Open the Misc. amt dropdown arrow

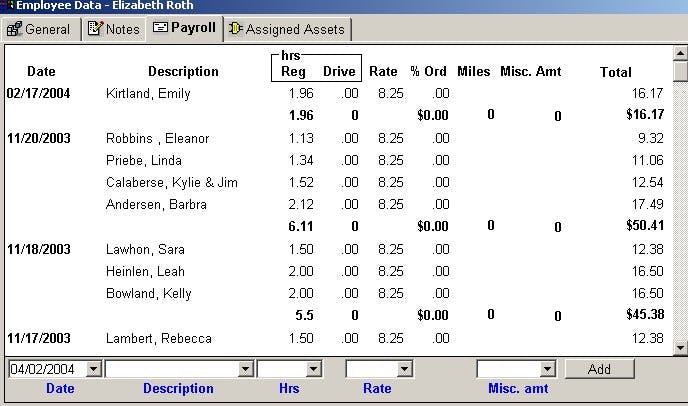pyautogui.click(x=547, y=369)
